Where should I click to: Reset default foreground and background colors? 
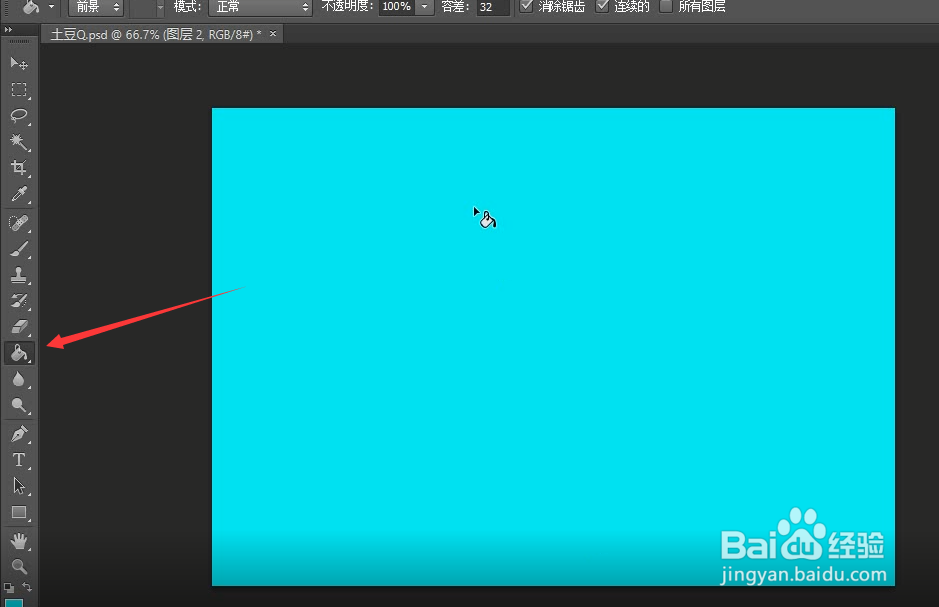[8, 587]
